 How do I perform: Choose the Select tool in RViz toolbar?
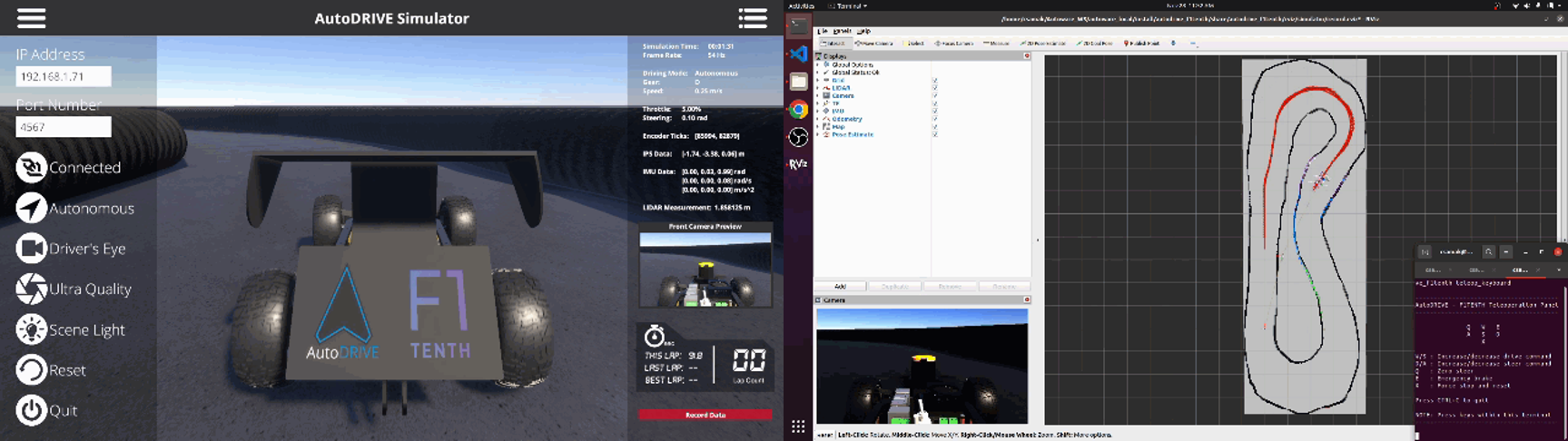click(913, 43)
